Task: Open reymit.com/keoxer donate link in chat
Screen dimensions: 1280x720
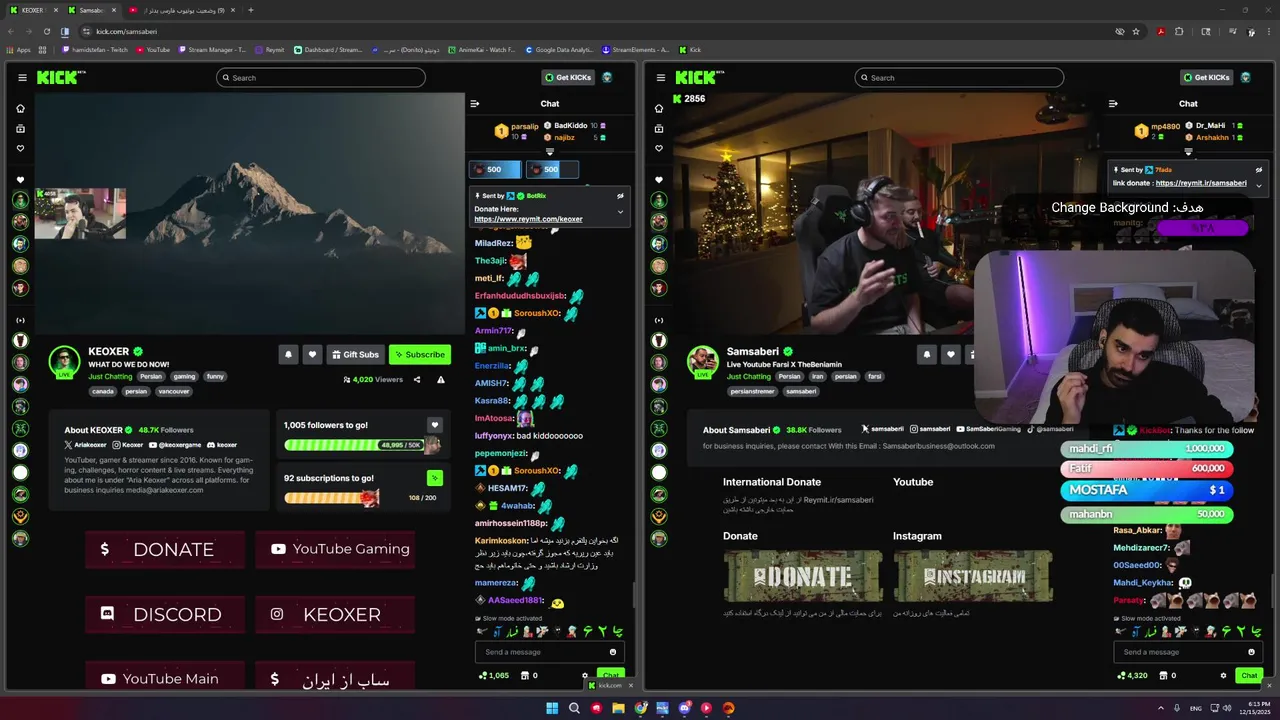Action: click(528, 219)
